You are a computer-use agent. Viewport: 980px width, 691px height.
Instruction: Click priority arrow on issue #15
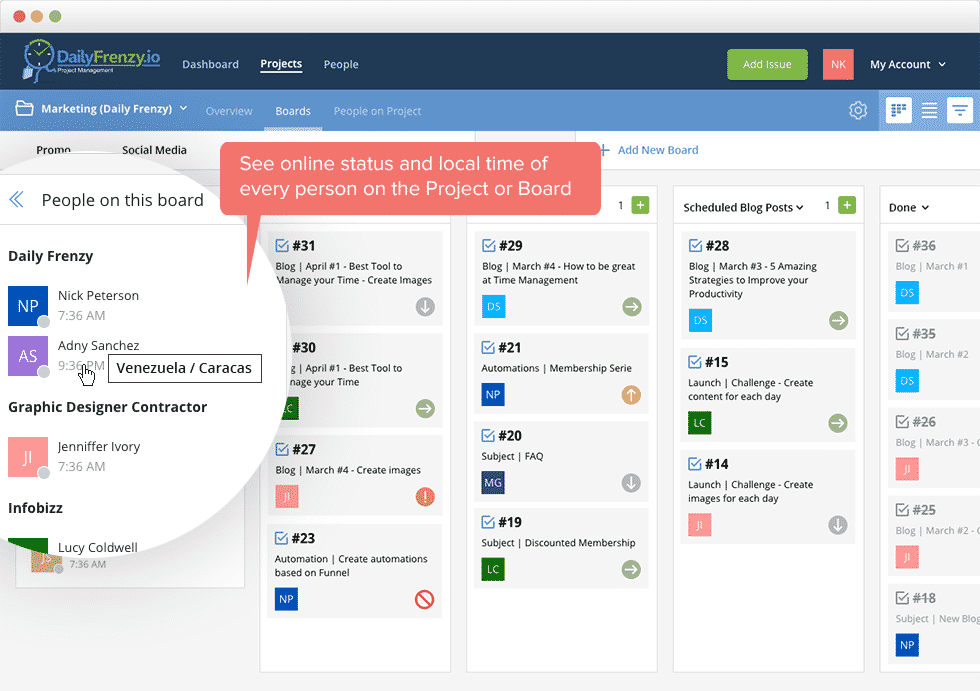tap(838, 423)
